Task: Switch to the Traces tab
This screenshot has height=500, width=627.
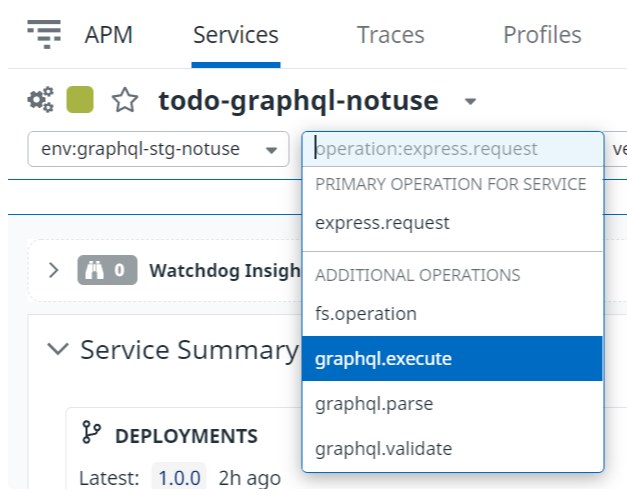Action: click(391, 35)
